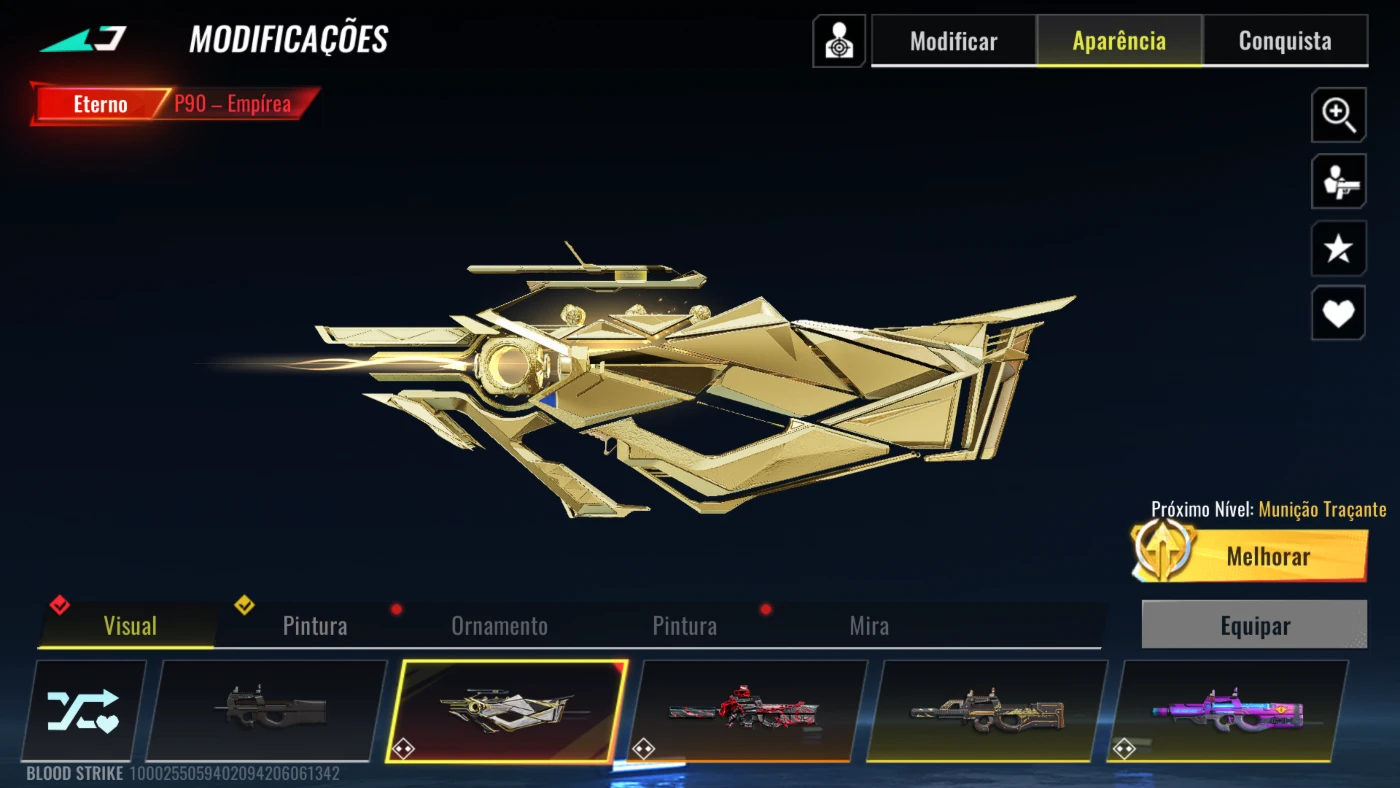Open the first Pintura category tab
This screenshot has height=788, width=1400.
pos(315,626)
